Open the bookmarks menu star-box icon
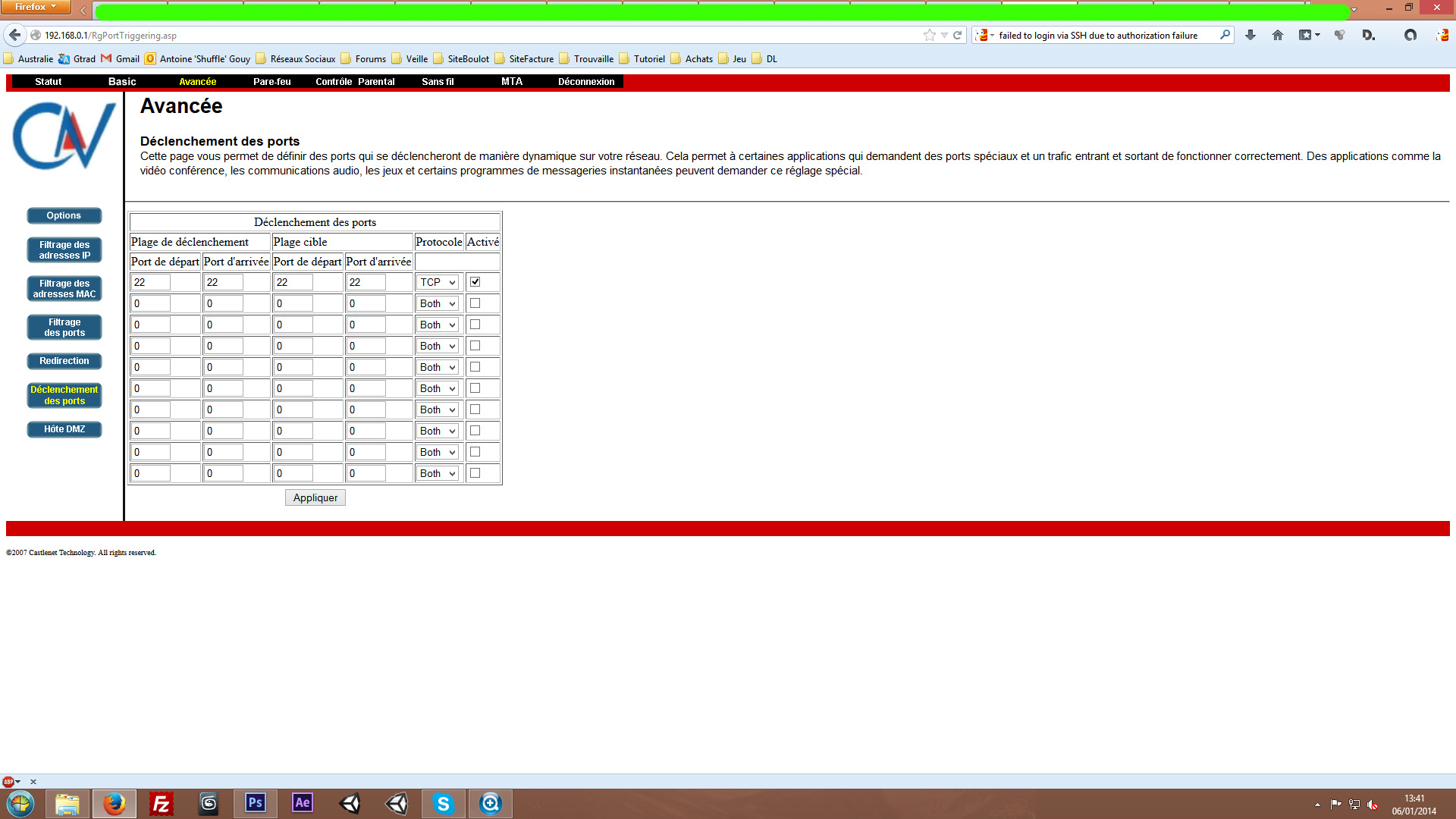Image resolution: width=1456 pixels, height=819 pixels. click(x=1305, y=35)
